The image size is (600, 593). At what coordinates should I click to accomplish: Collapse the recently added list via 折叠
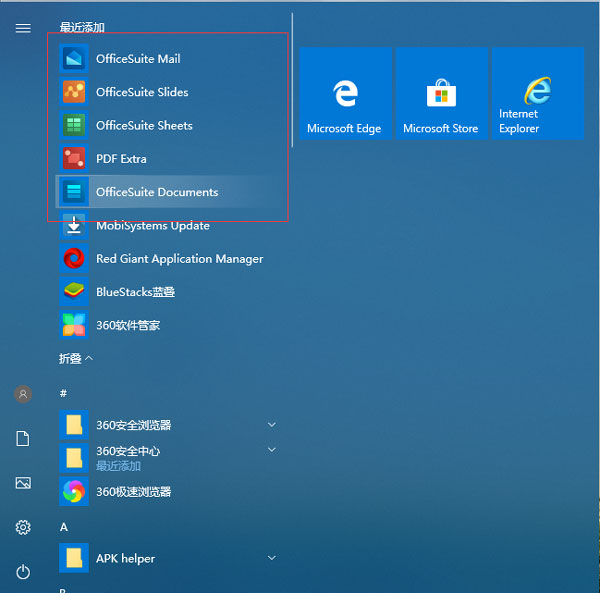(x=76, y=358)
